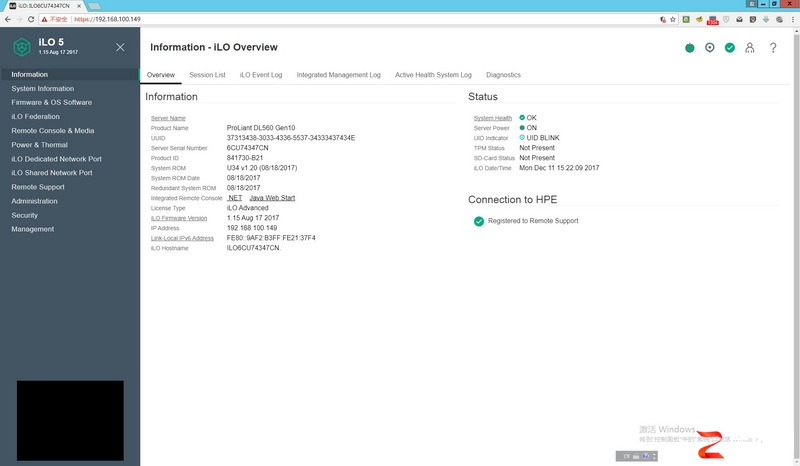Click the remote console thumbnail in the sidebar

click(x=70, y=421)
